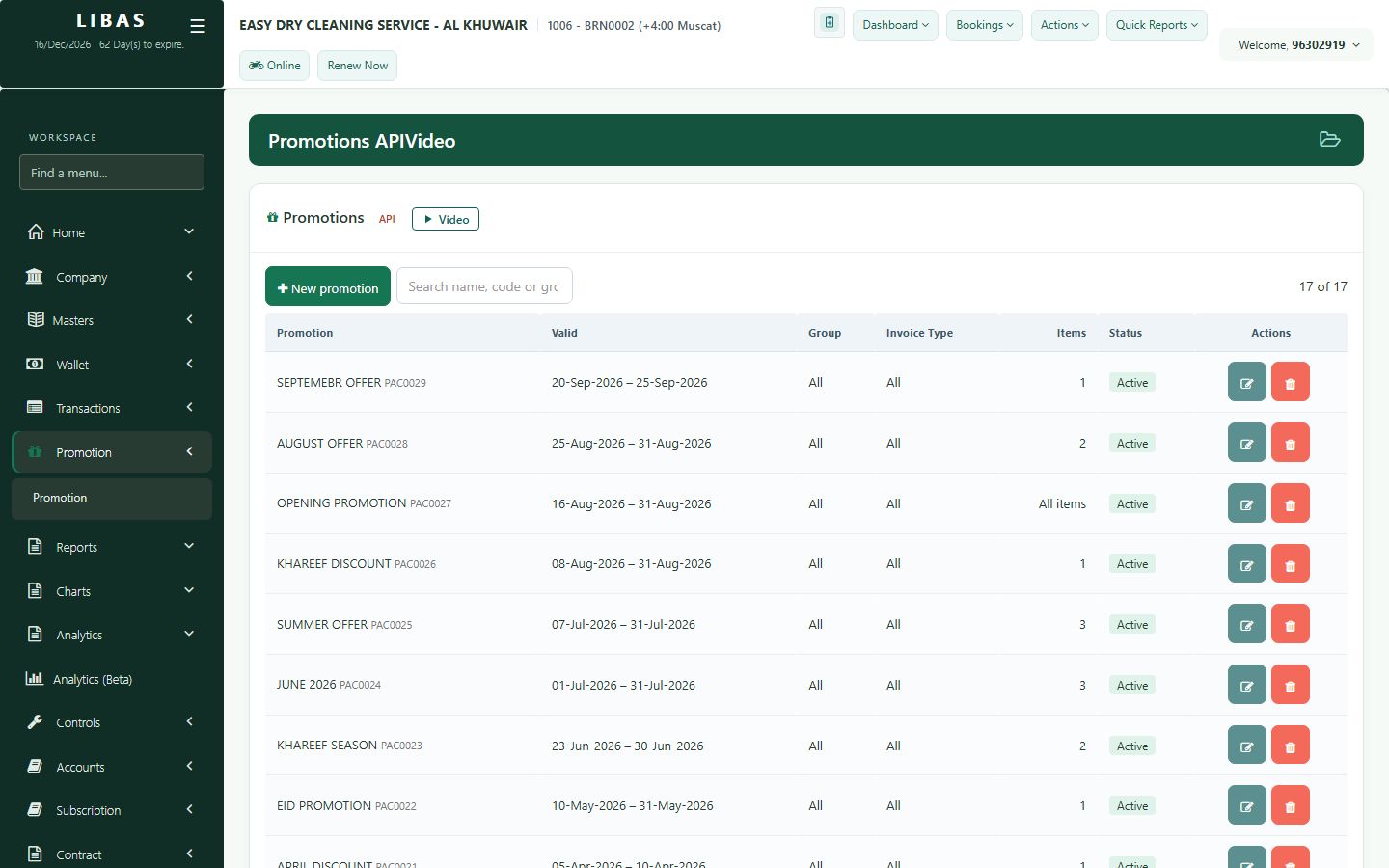Click the clipboard icon beside Dashboard
The height and width of the screenshot is (868, 1389).
point(830,23)
